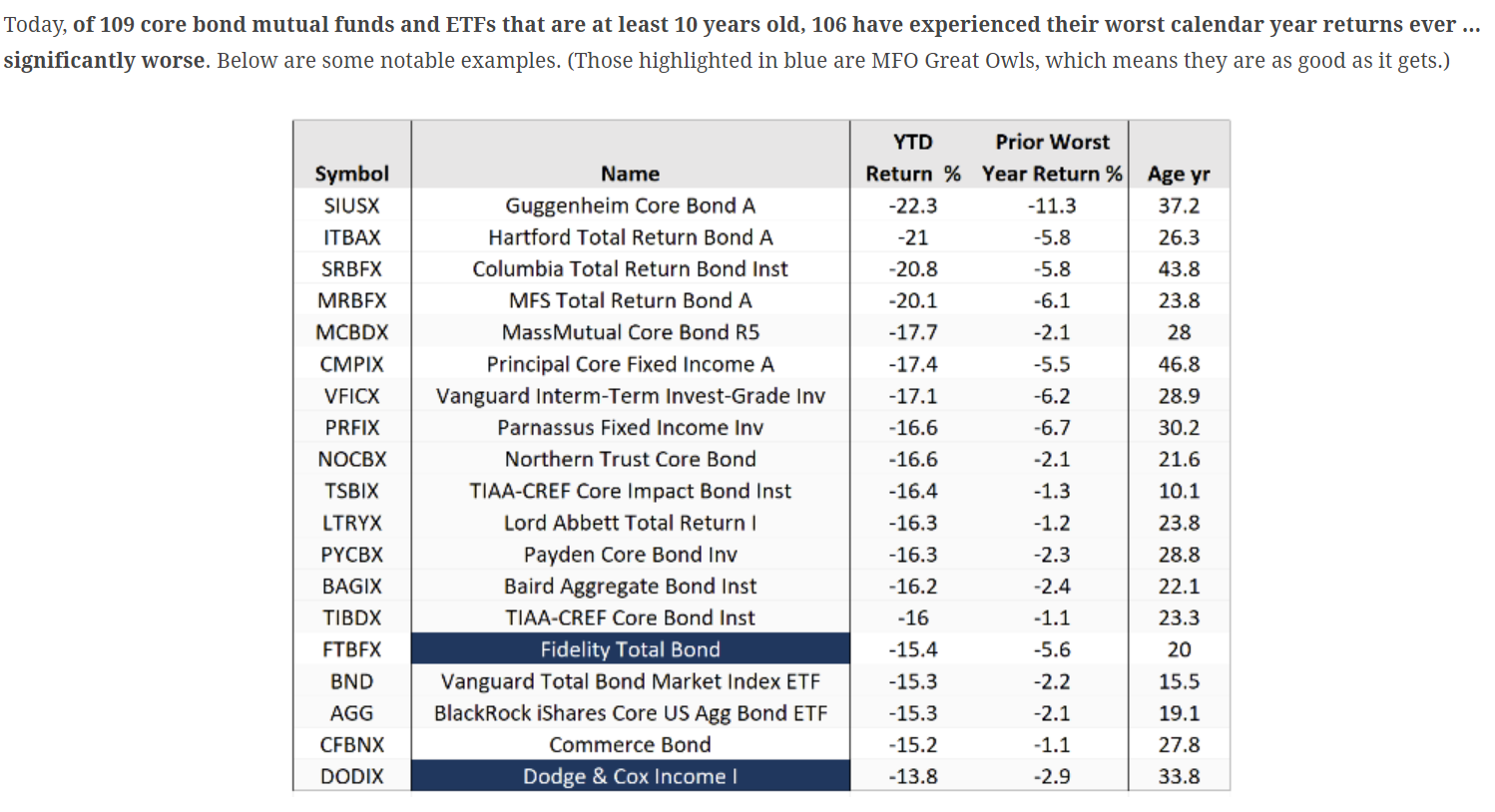The width and height of the screenshot is (1495, 812).
Task: Click the bold "significantly worse" text
Action: 104,61
